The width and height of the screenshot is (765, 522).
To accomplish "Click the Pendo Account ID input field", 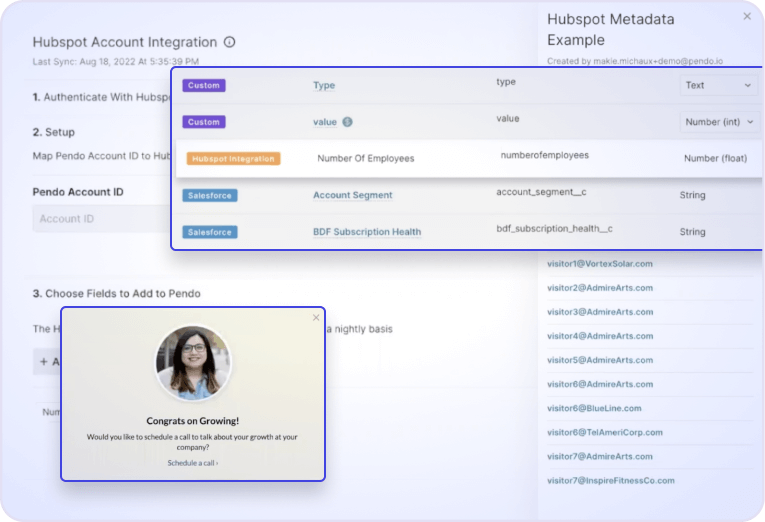I will click(x=101, y=219).
